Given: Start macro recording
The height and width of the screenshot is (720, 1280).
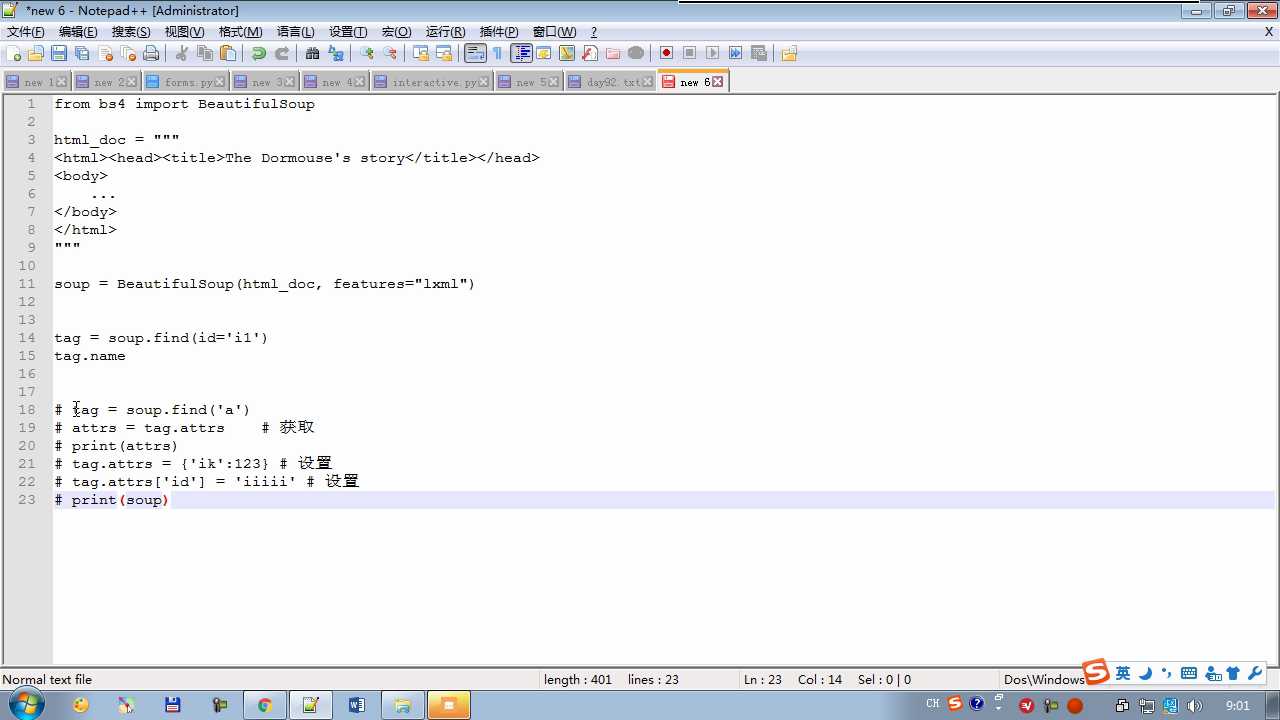Looking at the screenshot, I should [x=666, y=53].
